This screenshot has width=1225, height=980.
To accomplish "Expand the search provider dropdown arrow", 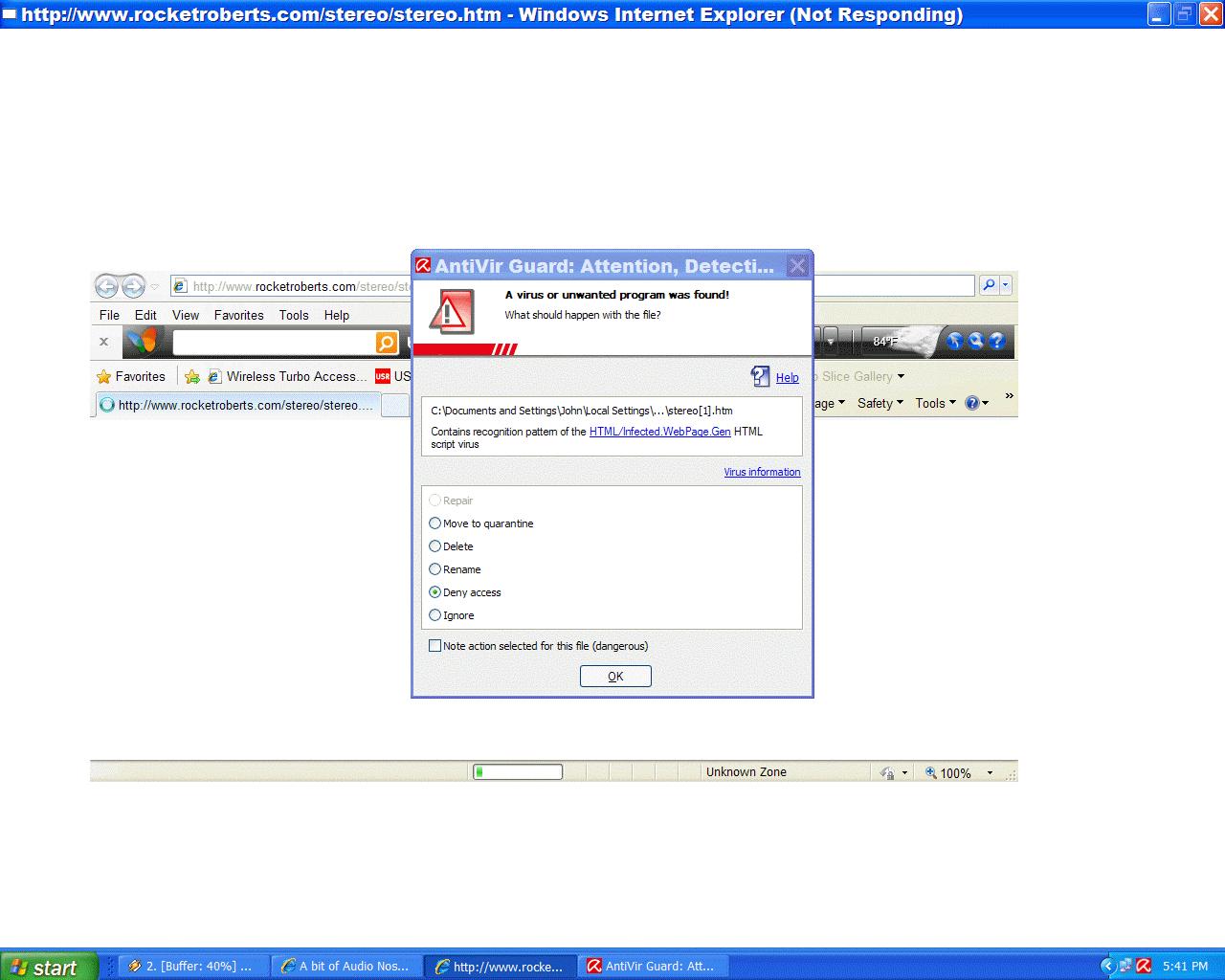I will coord(1005,285).
